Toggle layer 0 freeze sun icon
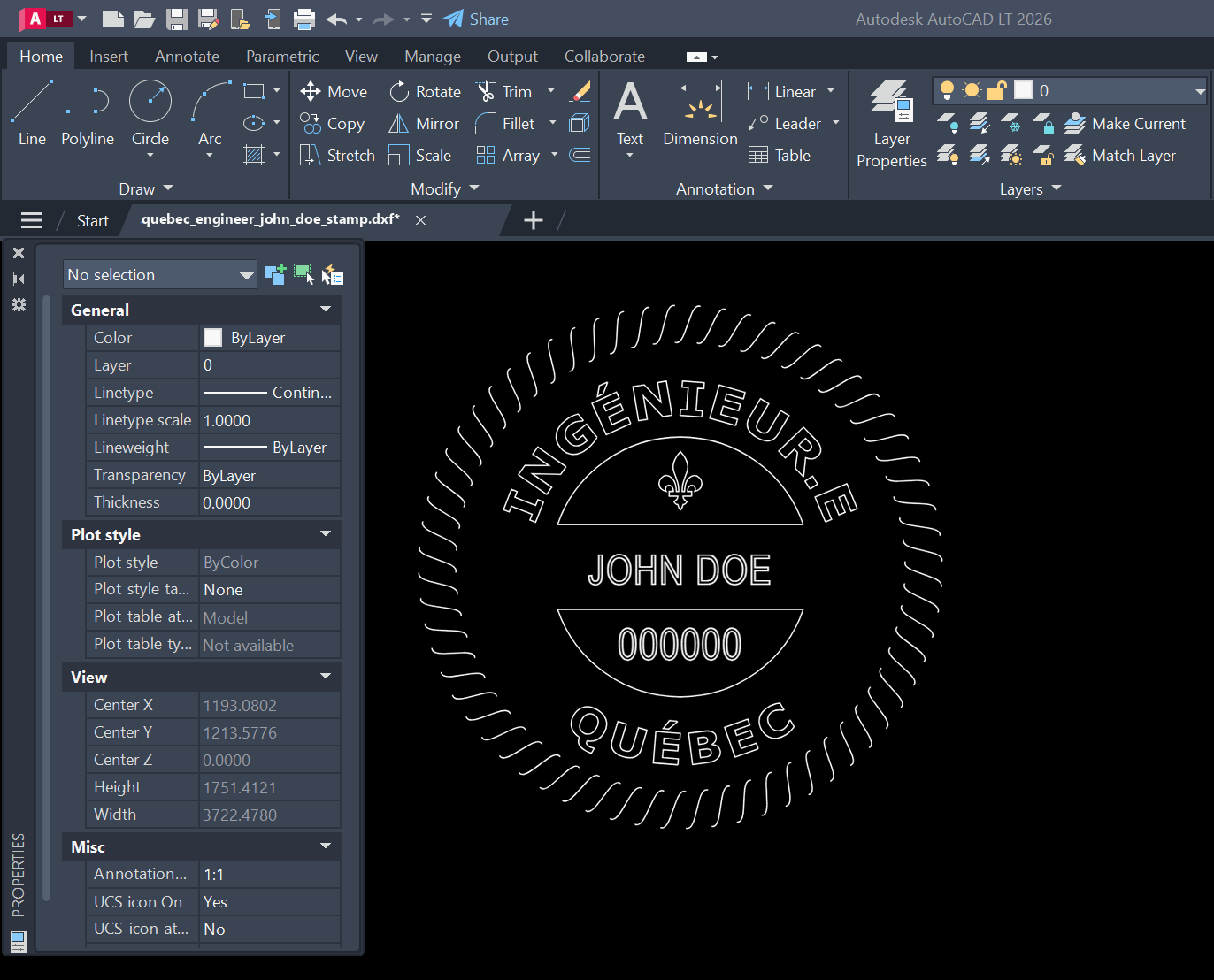The width and height of the screenshot is (1214, 980). [x=972, y=90]
